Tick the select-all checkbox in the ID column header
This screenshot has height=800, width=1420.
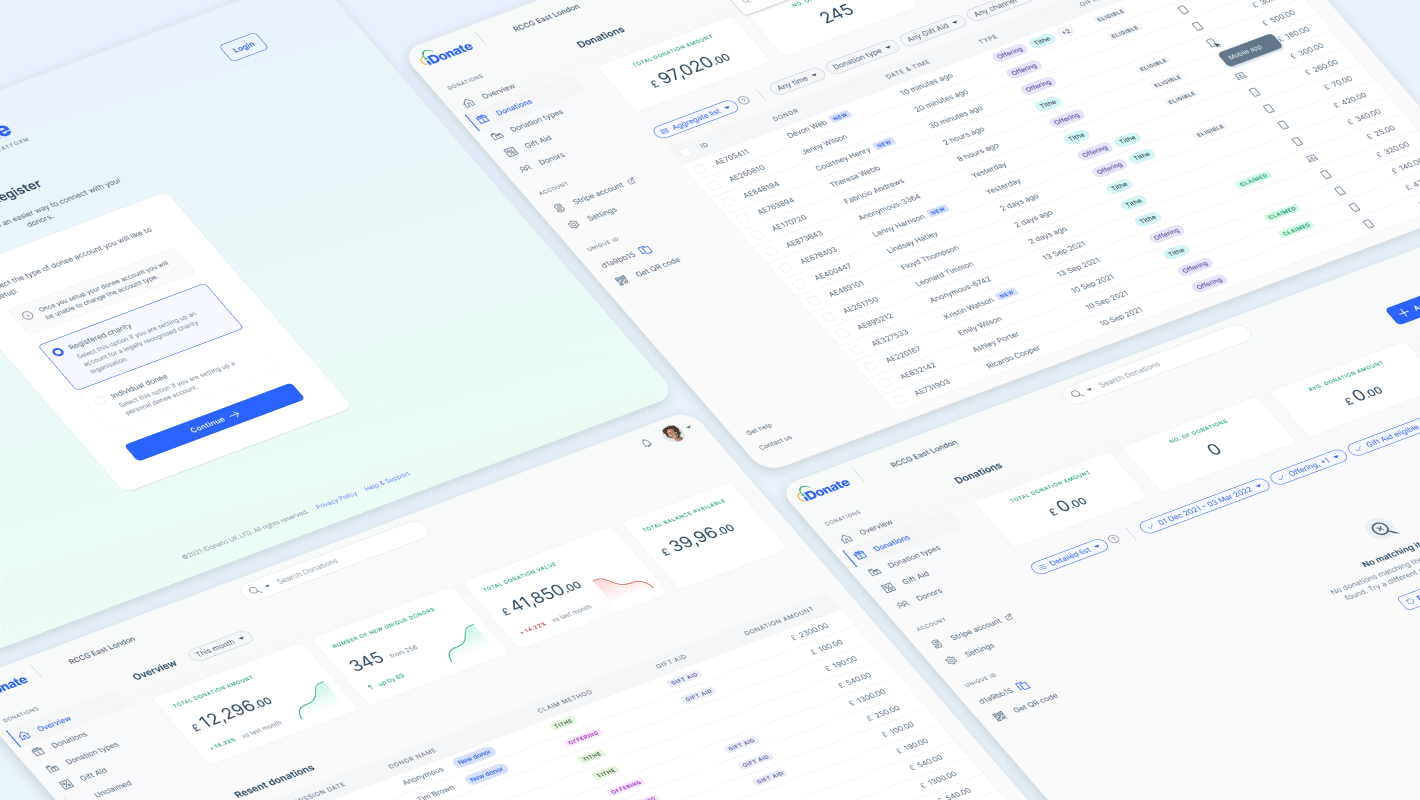(686, 153)
